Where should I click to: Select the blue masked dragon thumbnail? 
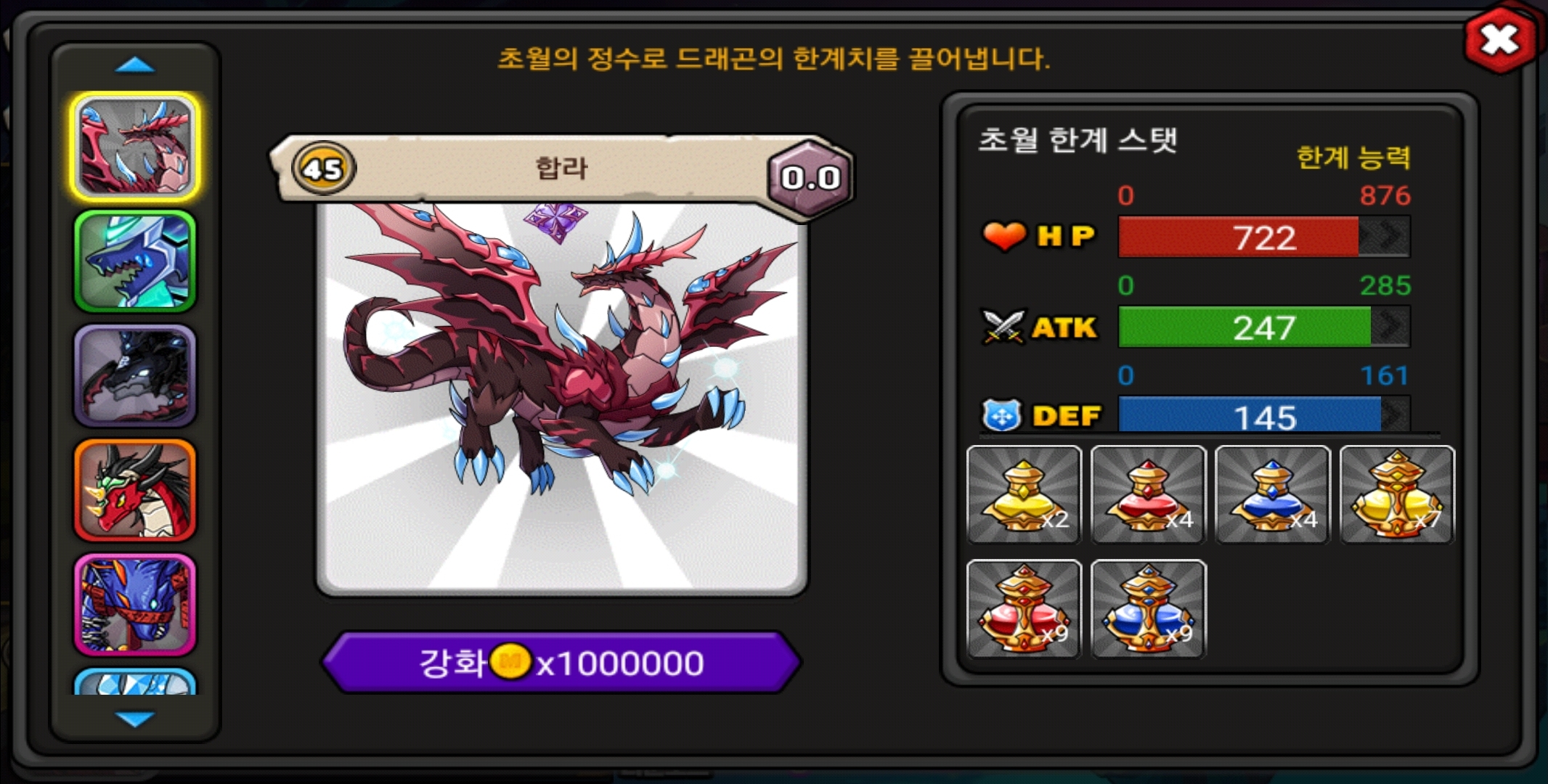pos(135,605)
